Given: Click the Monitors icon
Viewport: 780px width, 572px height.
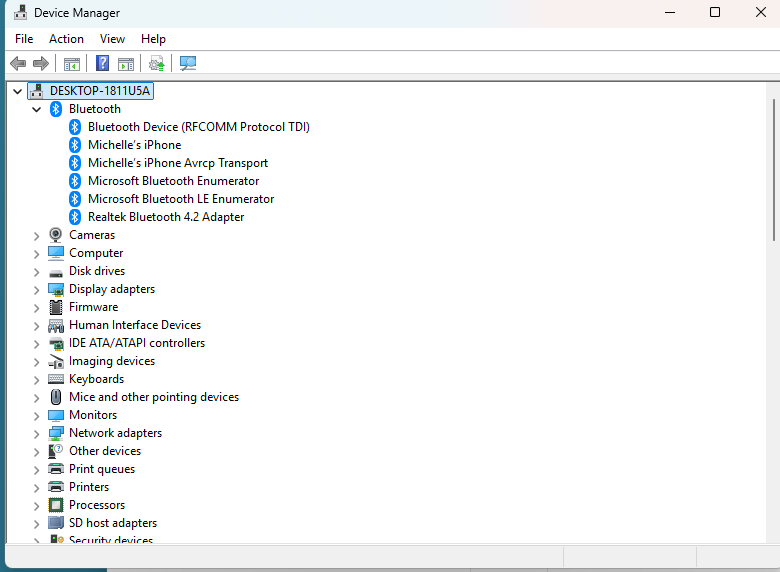Looking at the screenshot, I should [x=56, y=415].
